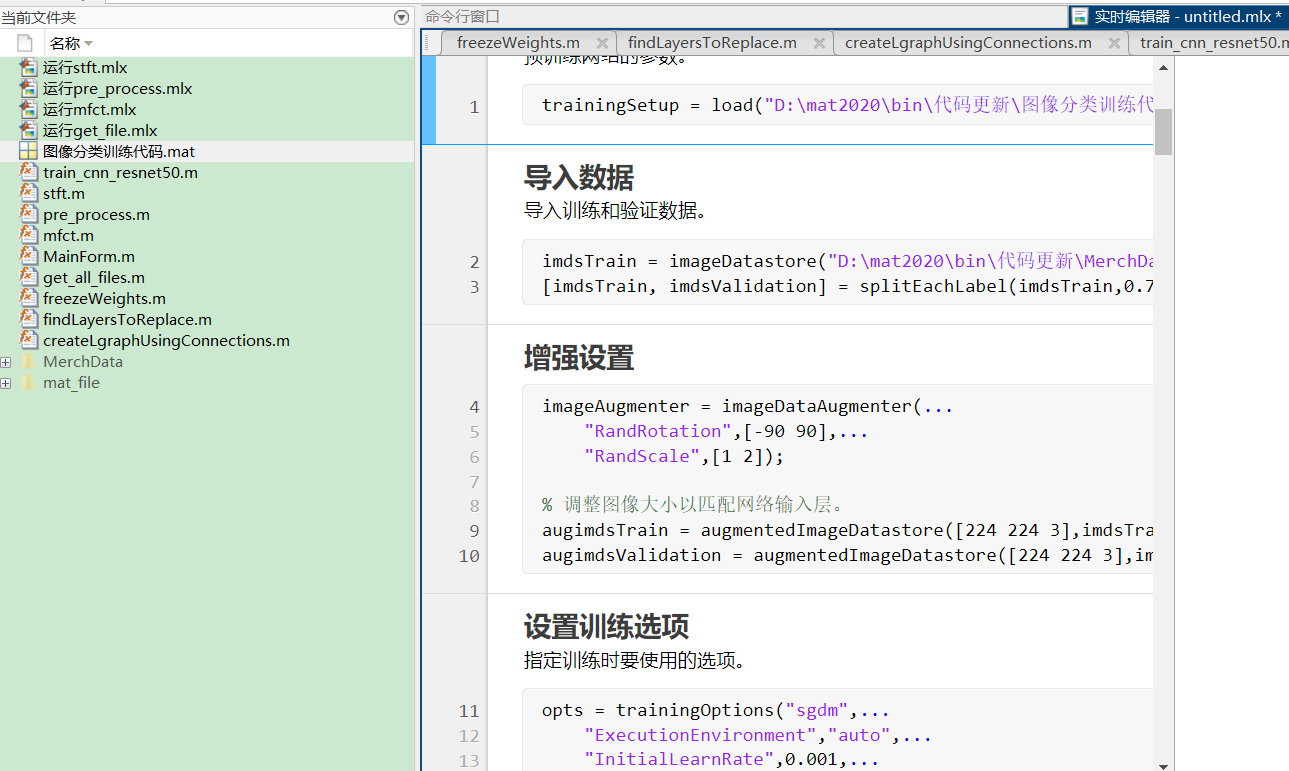The image size is (1289, 771).
Task: Select the 运行mfct.mlx file
Action: [x=89, y=110]
